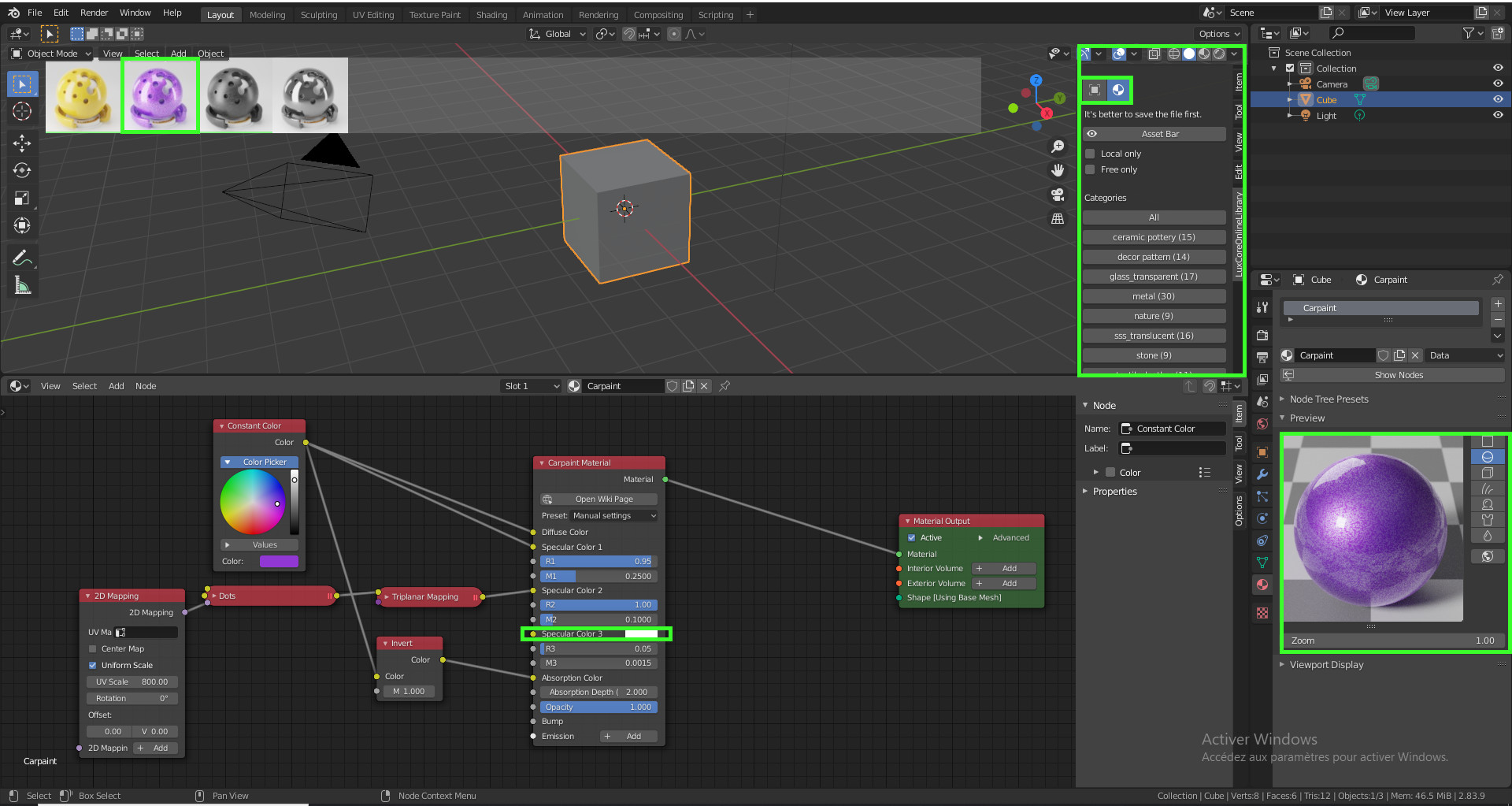Expand the Node Tree Presets panel

pyautogui.click(x=1329, y=399)
